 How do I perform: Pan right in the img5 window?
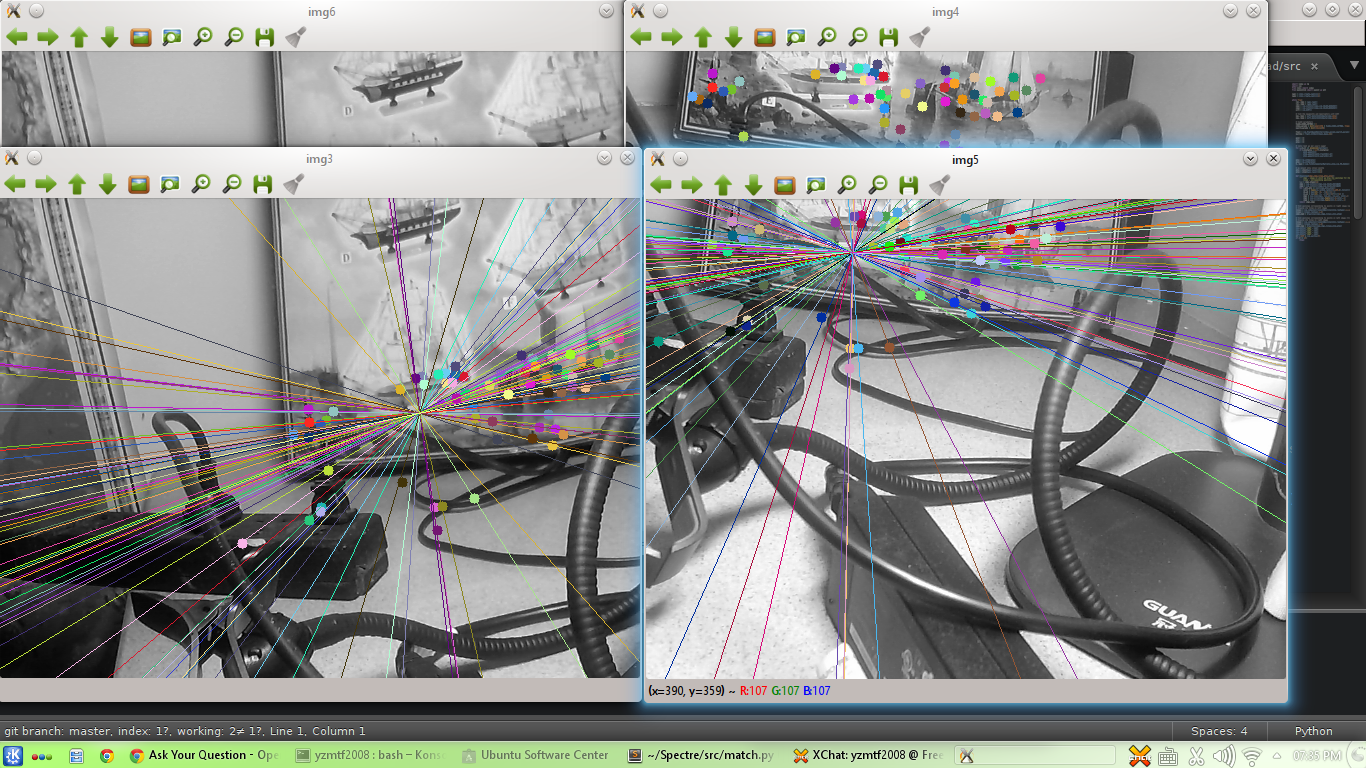pyautogui.click(x=692, y=185)
